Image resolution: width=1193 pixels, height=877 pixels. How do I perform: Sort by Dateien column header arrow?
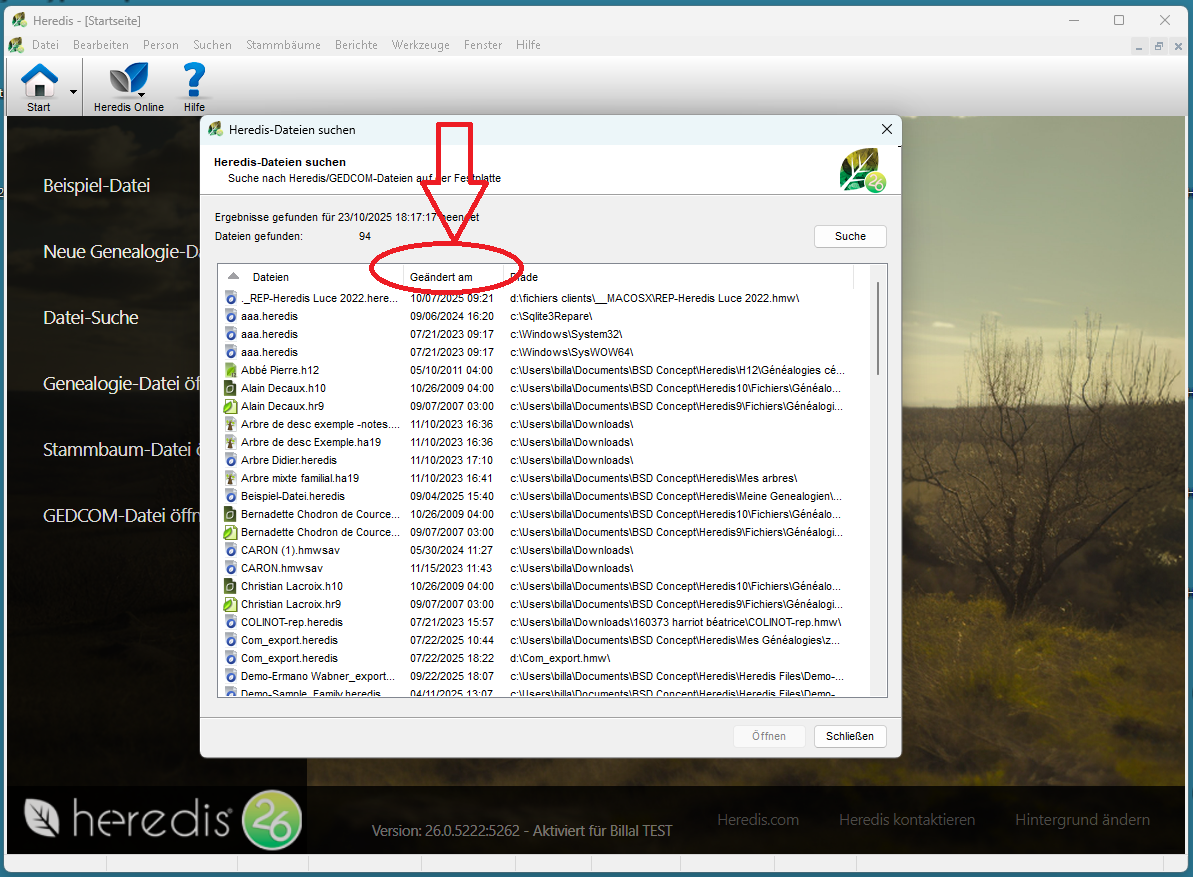(x=233, y=276)
